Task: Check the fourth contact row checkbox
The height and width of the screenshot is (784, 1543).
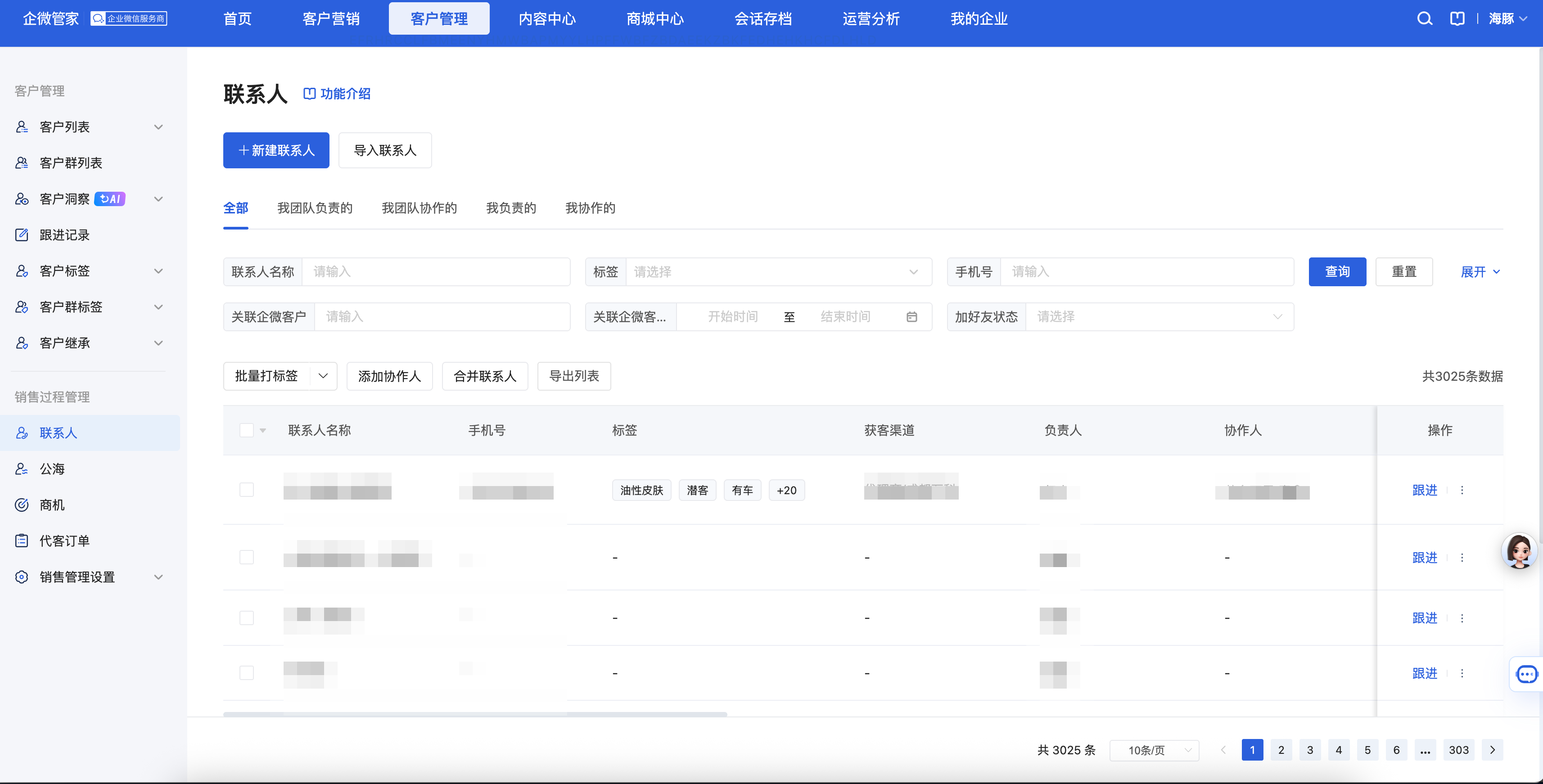Action: [246, 672]
